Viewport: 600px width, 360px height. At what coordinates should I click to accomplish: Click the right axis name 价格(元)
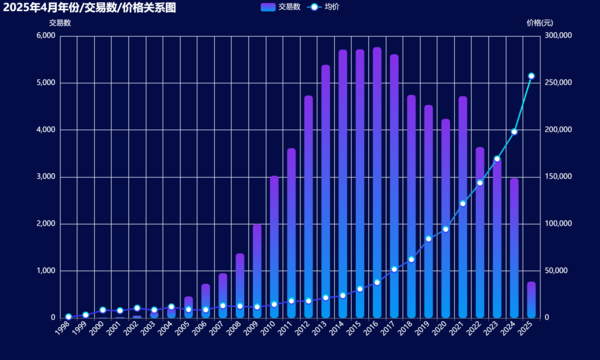540,23
